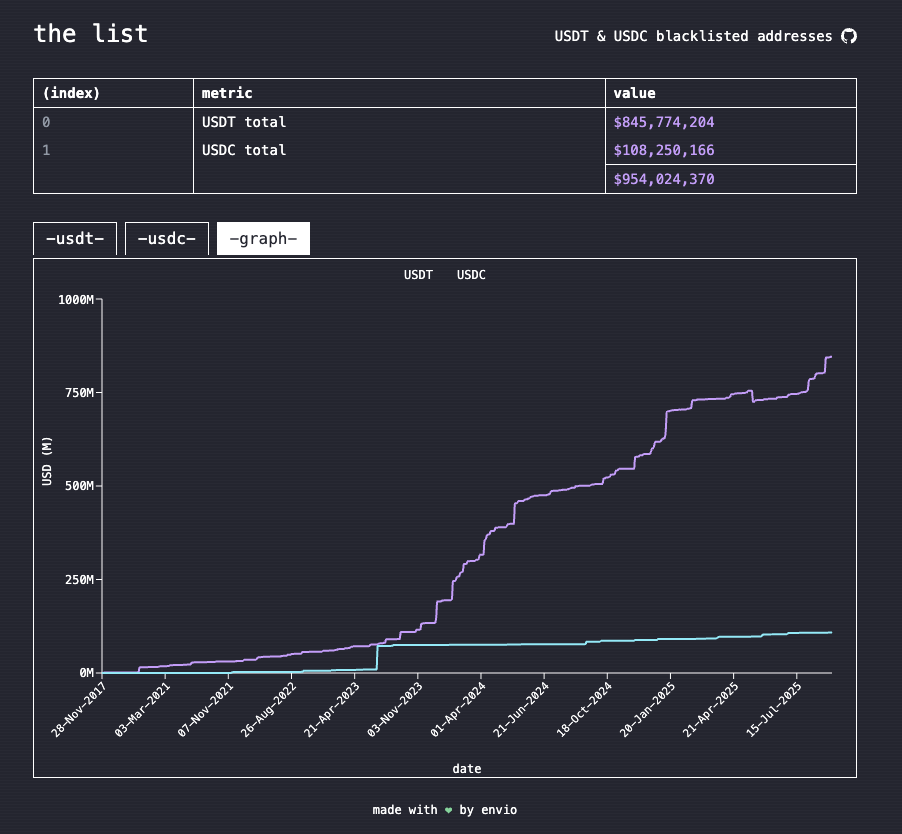Click the green heart in the footer
Screen dimensions: 902x834
click(448, 810)
